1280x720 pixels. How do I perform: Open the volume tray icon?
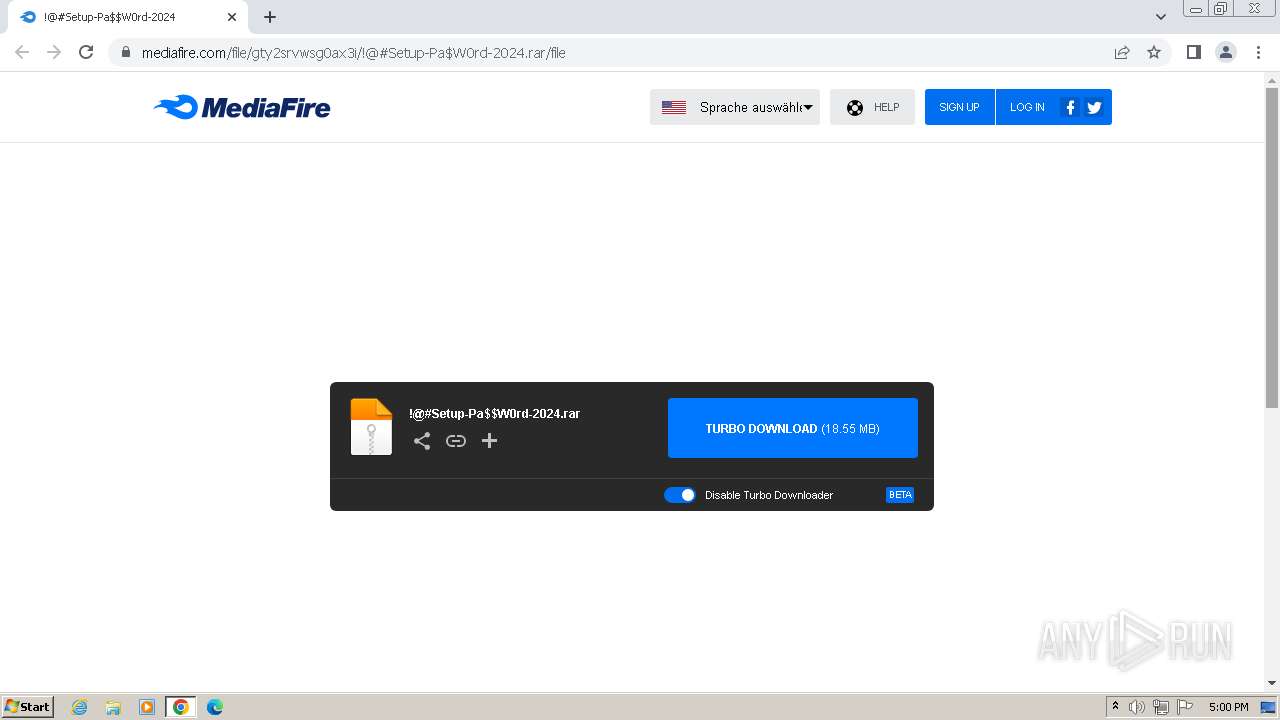pyautogui.click(x=1137, y=707)
